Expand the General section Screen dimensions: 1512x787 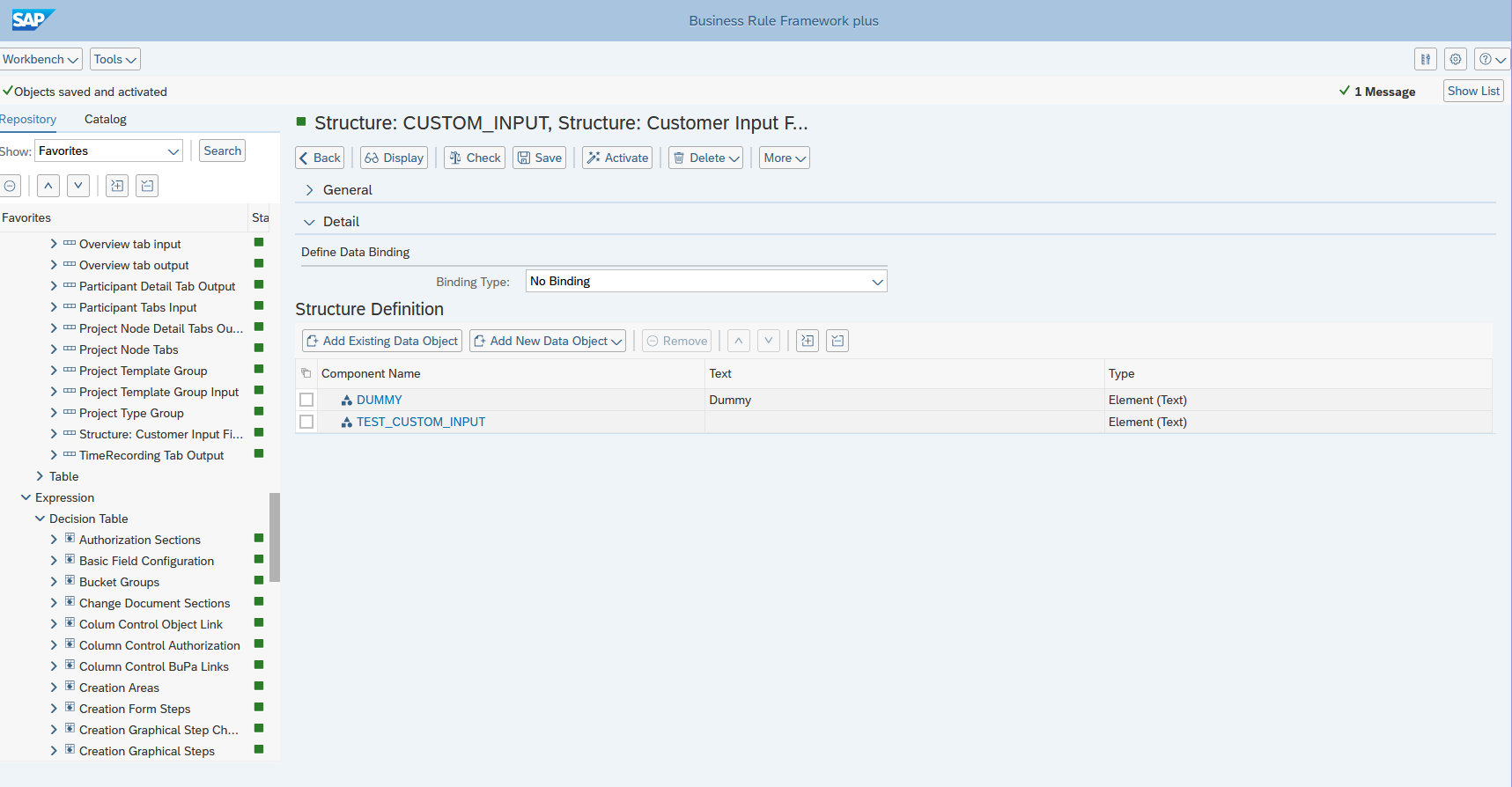[310, 190]
